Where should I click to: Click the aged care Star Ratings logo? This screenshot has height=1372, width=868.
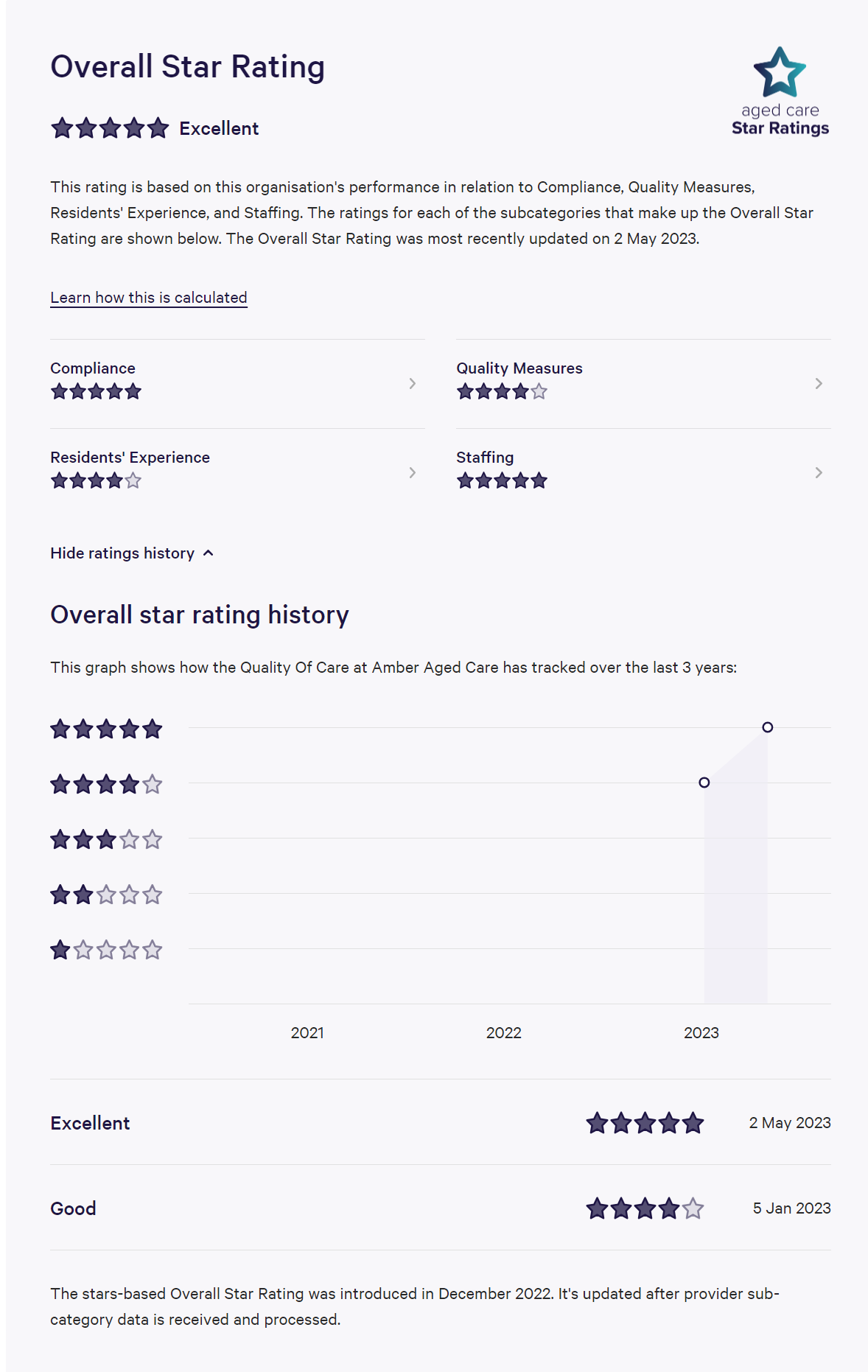pyautogui.click(x=780, y=92)
